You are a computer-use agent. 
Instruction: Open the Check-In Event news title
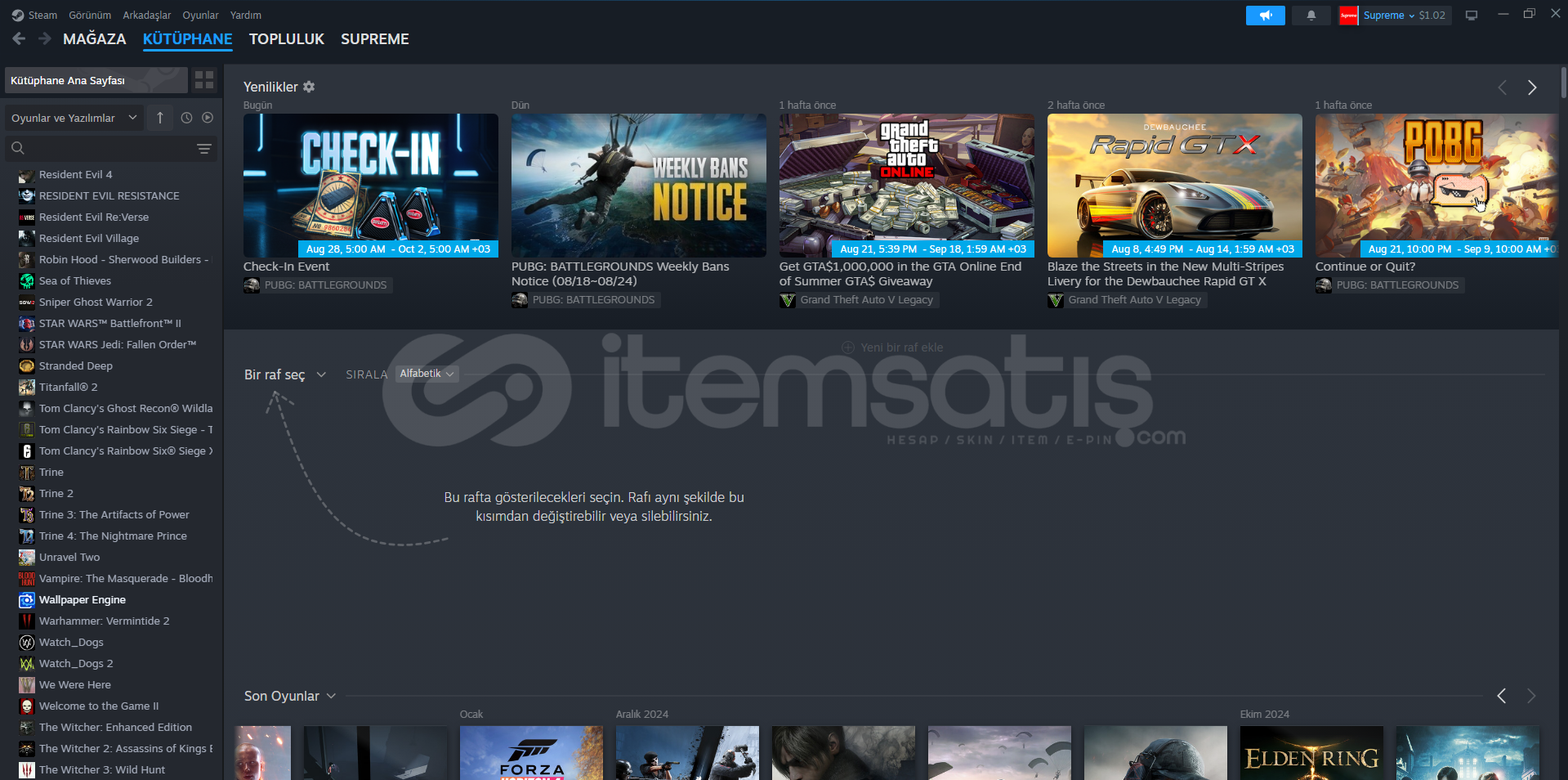[x=286, y=267]
